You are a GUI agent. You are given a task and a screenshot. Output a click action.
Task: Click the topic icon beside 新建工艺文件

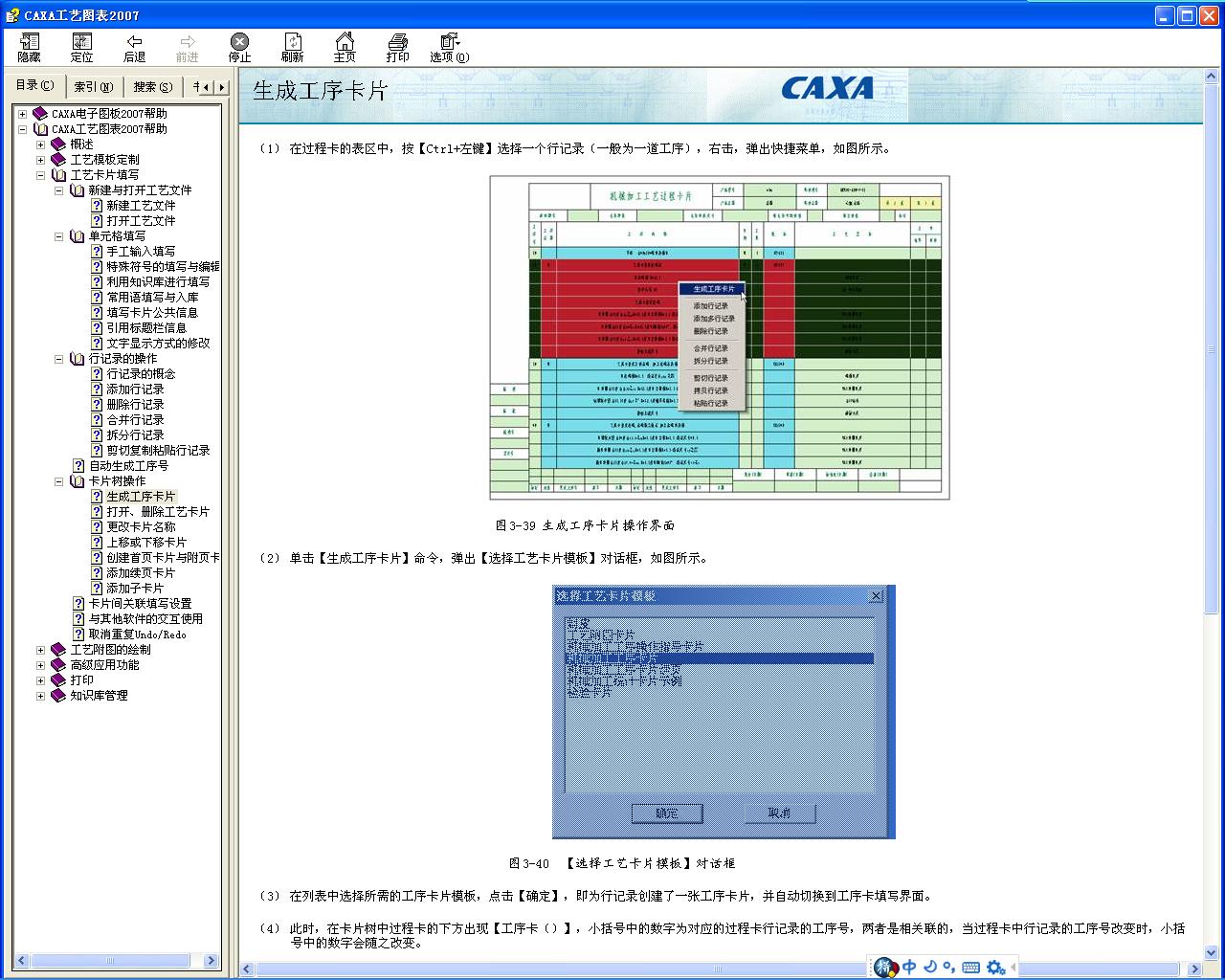pos(97,206)
